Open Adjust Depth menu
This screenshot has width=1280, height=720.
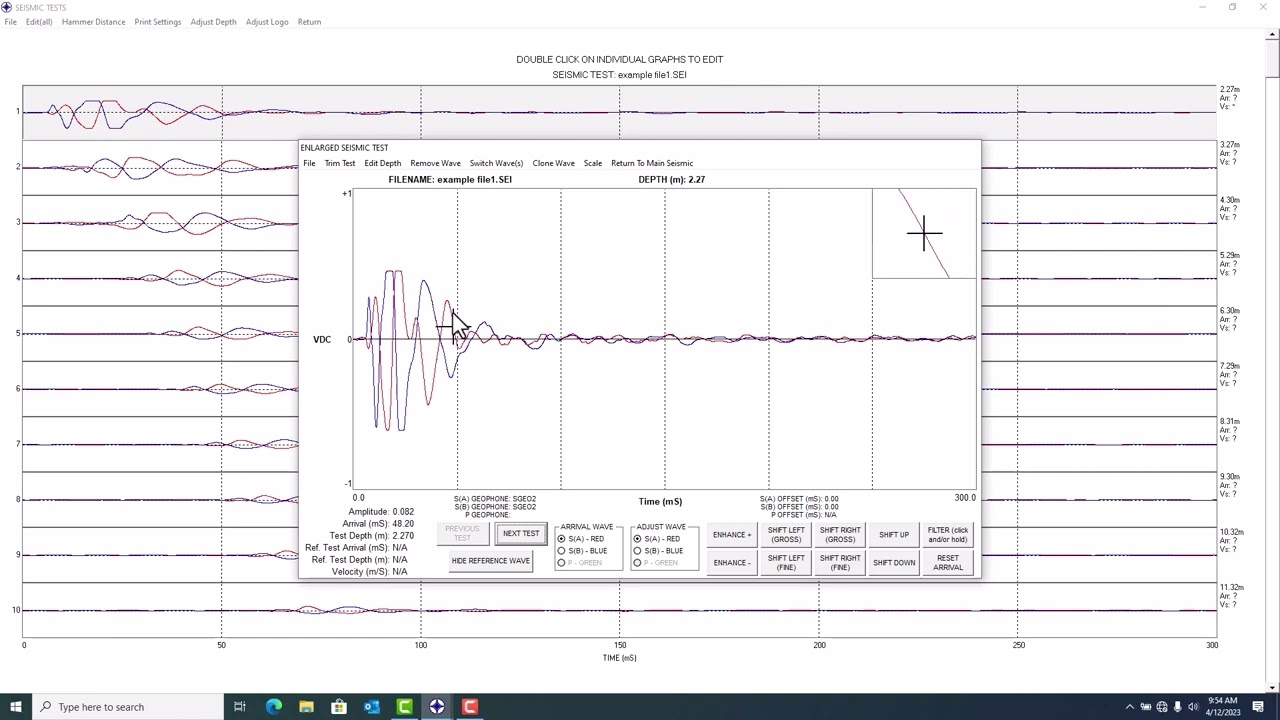click(x=213, y=22)
